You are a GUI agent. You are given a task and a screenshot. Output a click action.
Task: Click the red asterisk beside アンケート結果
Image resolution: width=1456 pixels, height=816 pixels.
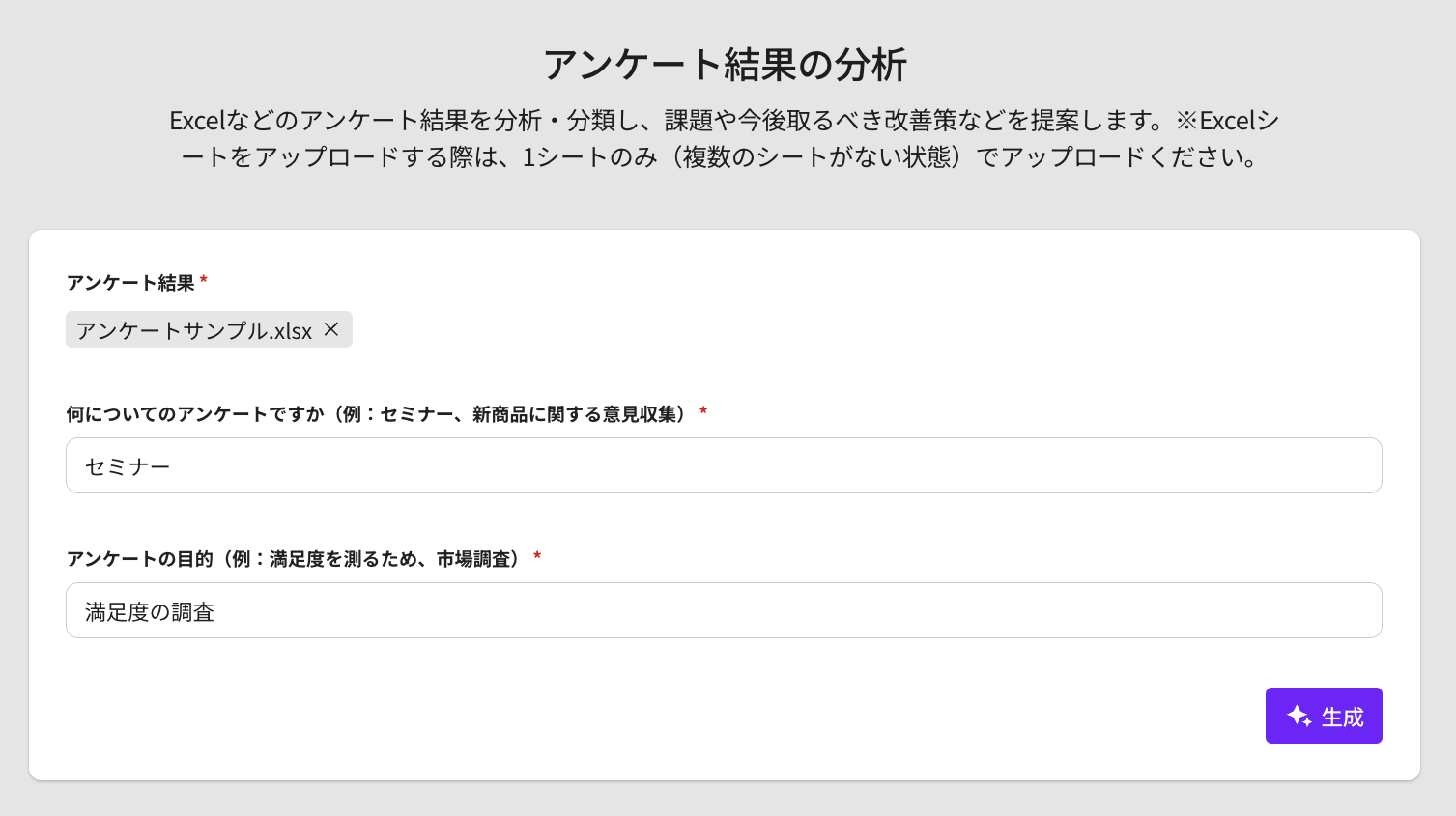[204, 281]
